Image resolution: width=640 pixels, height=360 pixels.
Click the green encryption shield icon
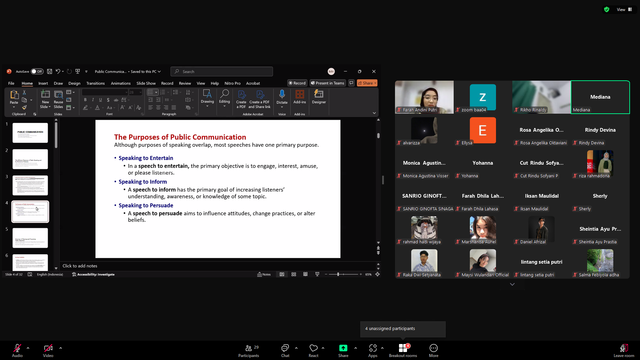click(607, 9)
